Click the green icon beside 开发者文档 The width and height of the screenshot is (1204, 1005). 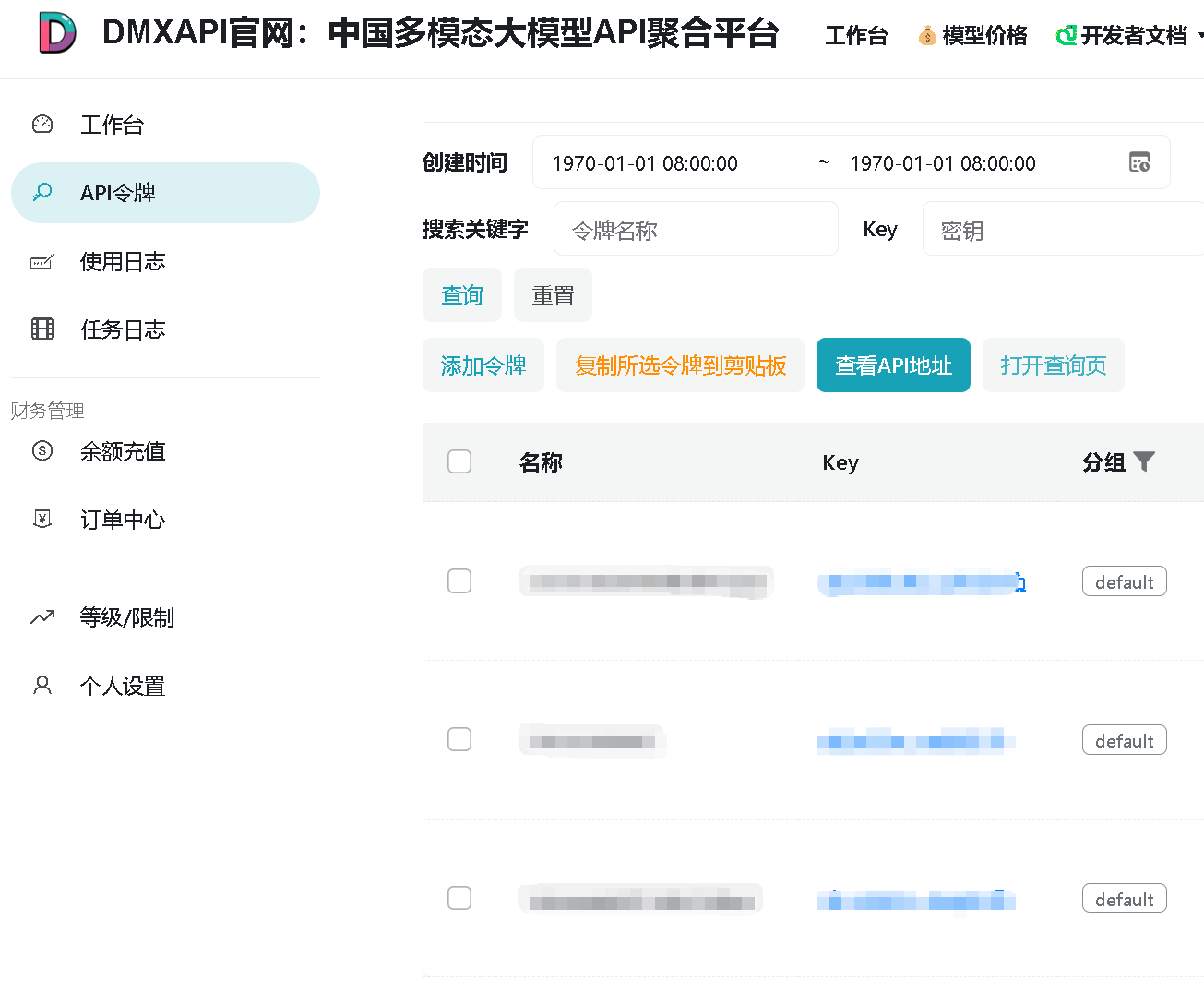tap(1067, 35)
